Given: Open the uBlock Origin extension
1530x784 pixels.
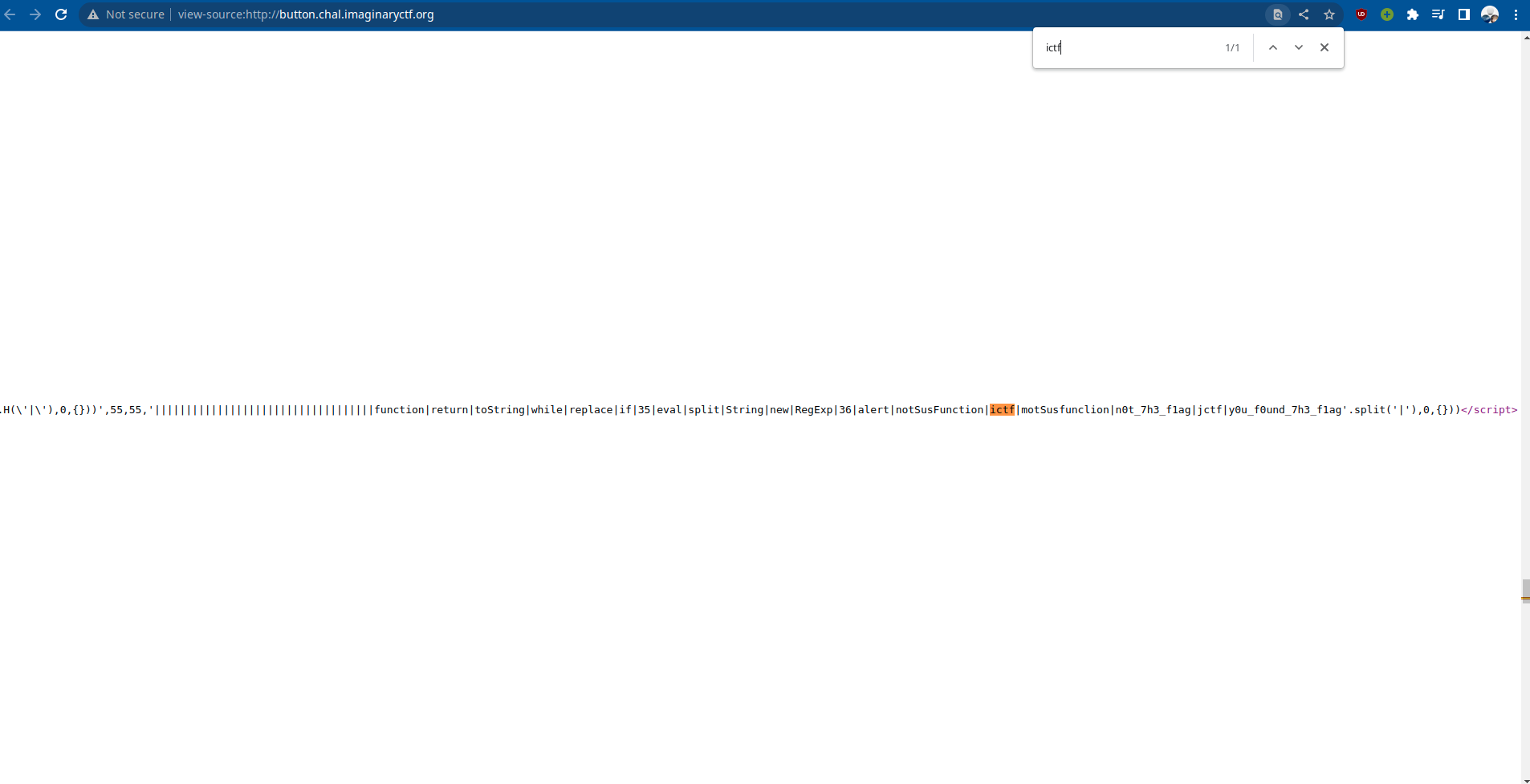Looking at the screenshot, I should coord(1361,14).
